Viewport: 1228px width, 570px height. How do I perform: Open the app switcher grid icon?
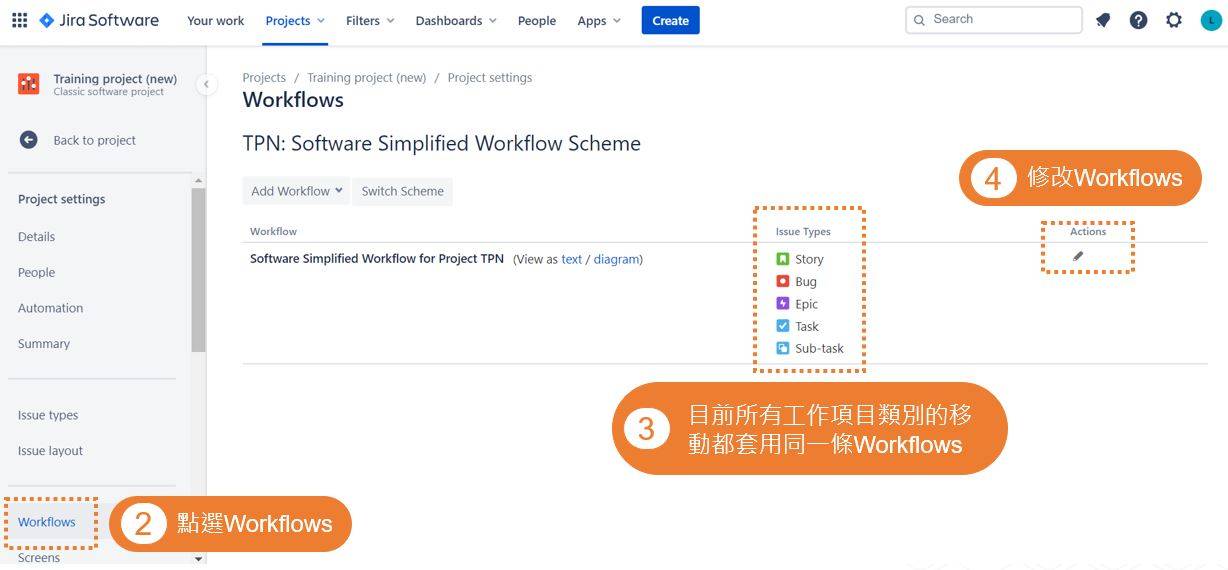pyautogui.click(x=19, y=20)
